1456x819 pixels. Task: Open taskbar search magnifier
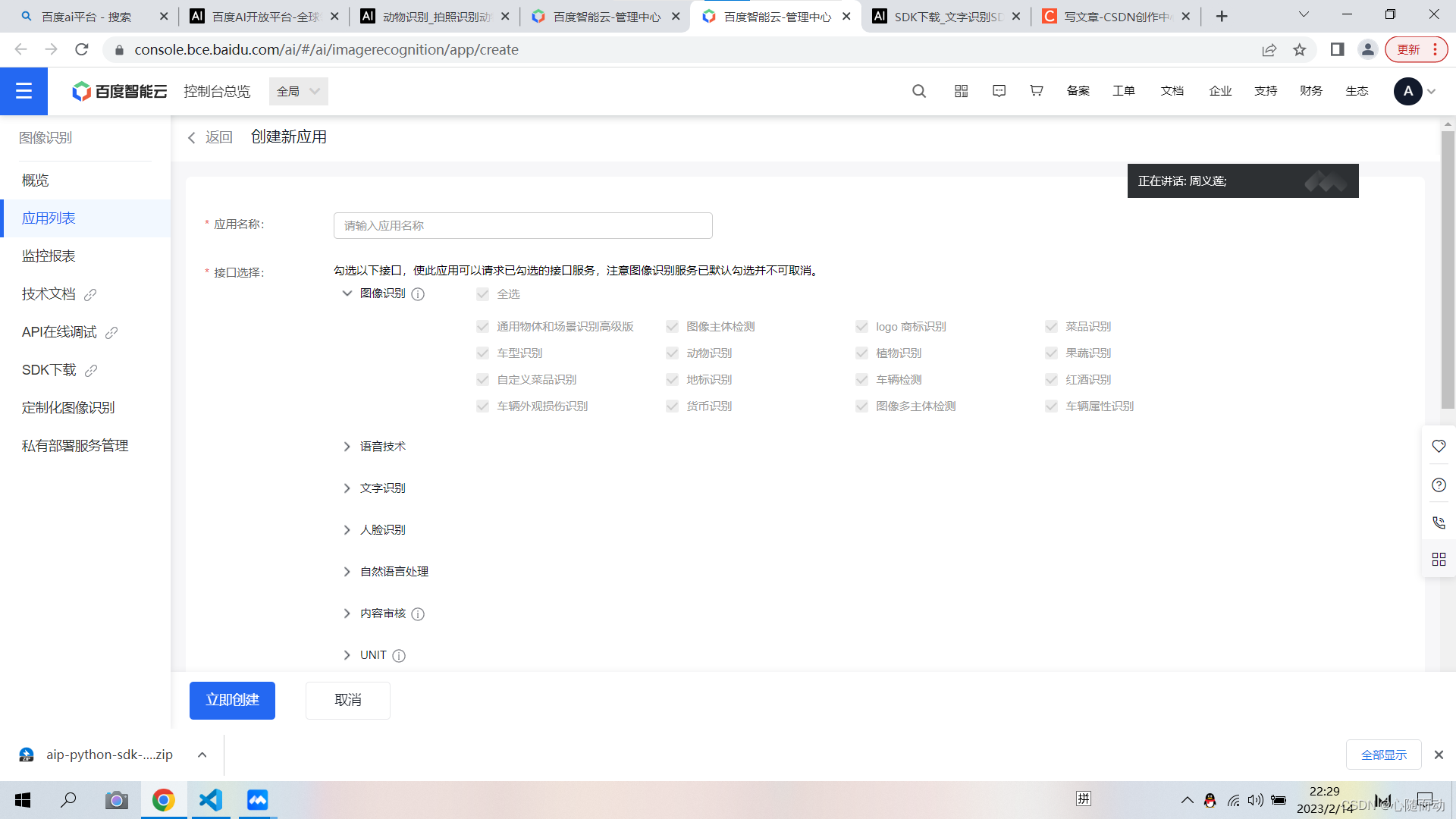tap(68, 800)
